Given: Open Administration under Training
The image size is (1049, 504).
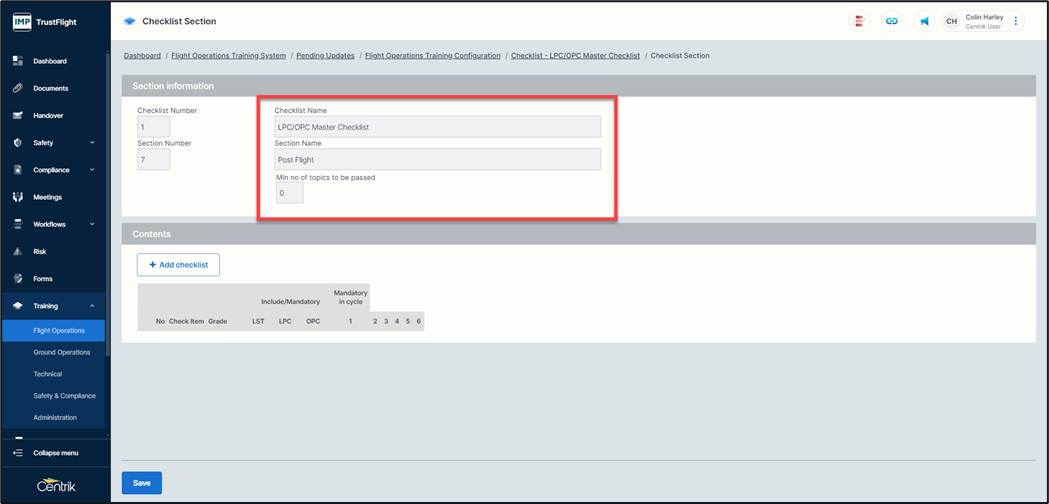Looking at the screenshot, I should (55, 417).
